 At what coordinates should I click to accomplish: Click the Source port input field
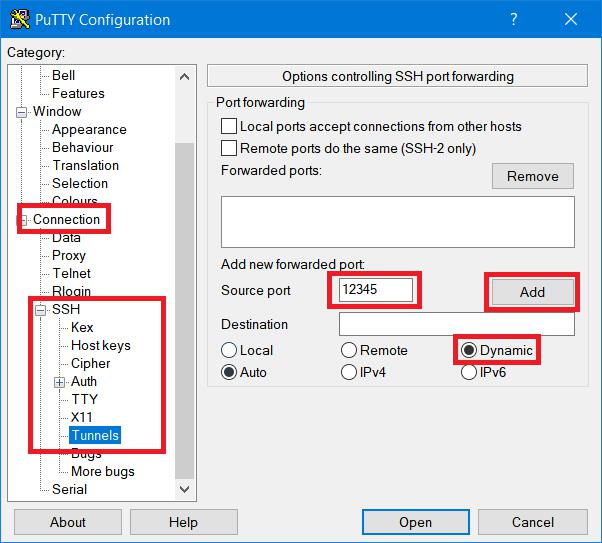pos(376,290)
